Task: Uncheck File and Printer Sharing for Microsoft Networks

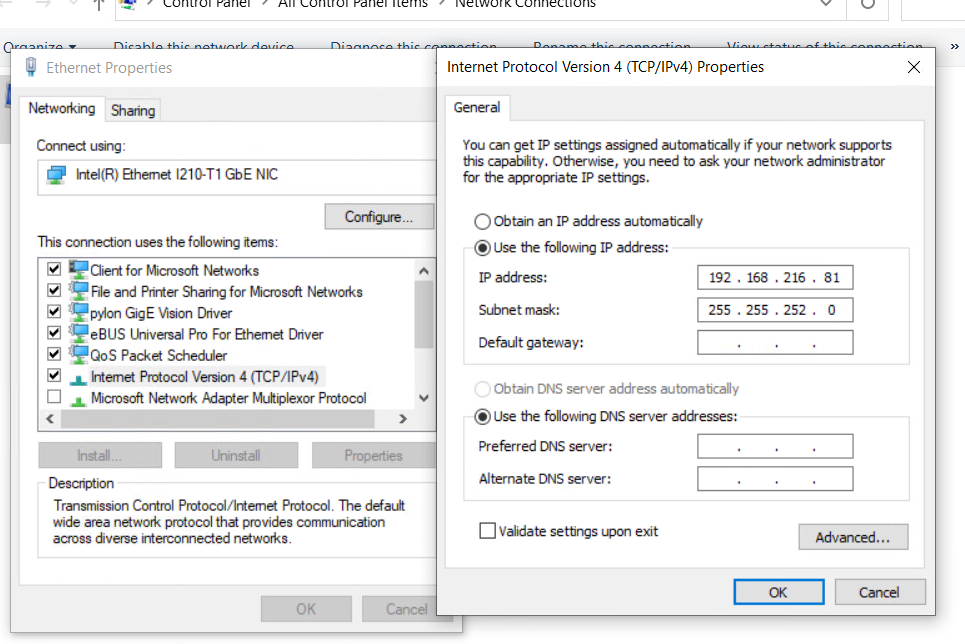Action: pyautogui.click(x=54, y=290)
